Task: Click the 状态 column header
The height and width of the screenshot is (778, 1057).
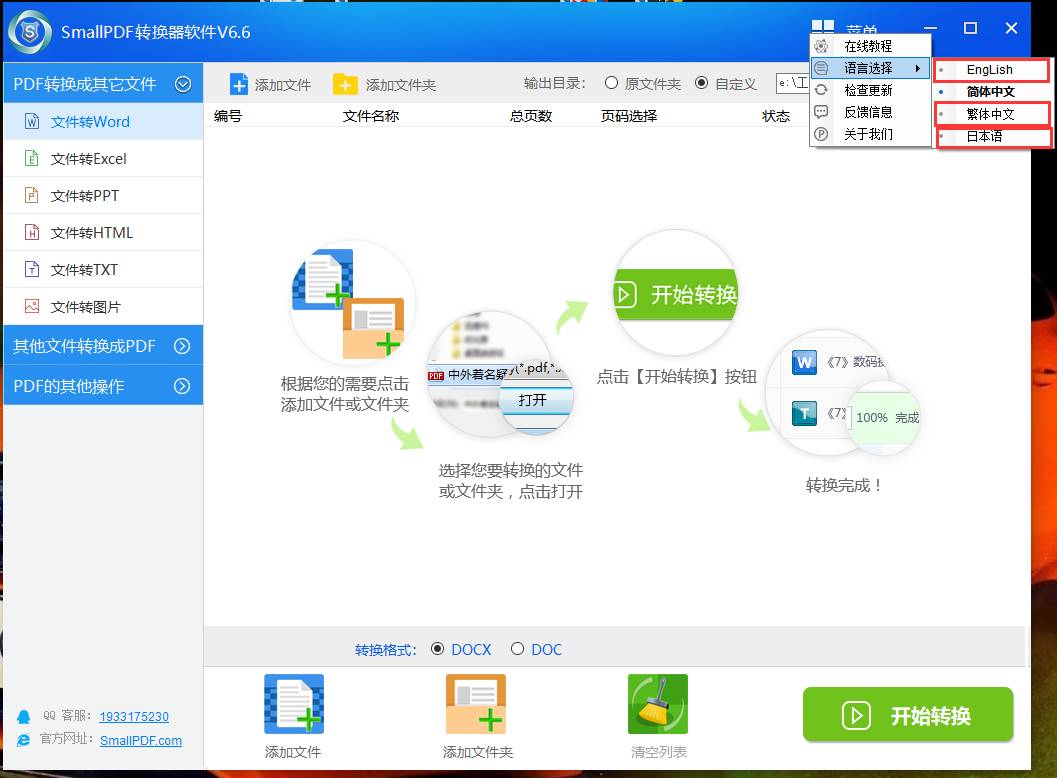Action: (x=775, y=116)
